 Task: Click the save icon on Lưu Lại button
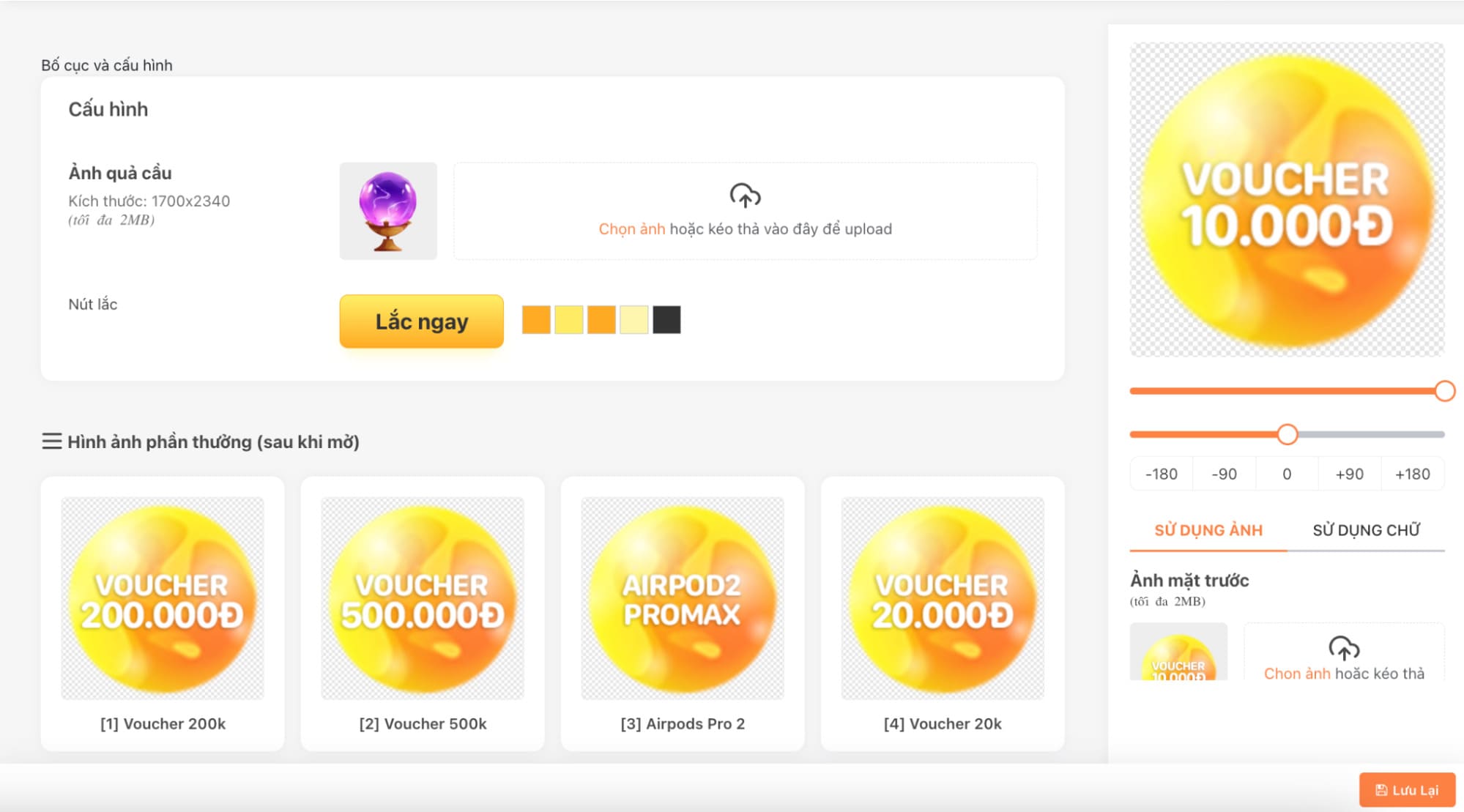(1381, 790)
